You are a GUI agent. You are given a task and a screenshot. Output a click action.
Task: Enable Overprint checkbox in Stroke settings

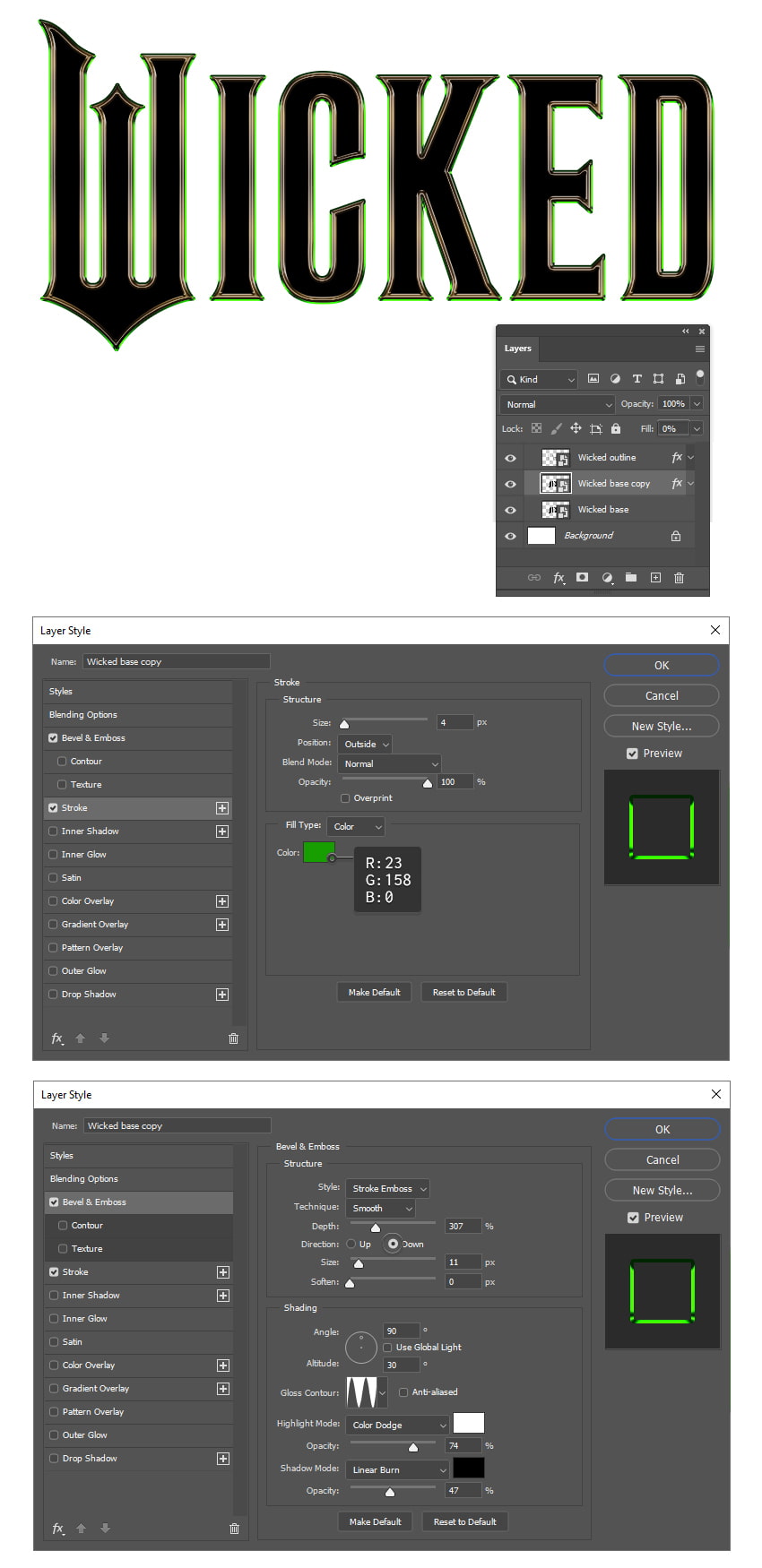pos(345,798)
